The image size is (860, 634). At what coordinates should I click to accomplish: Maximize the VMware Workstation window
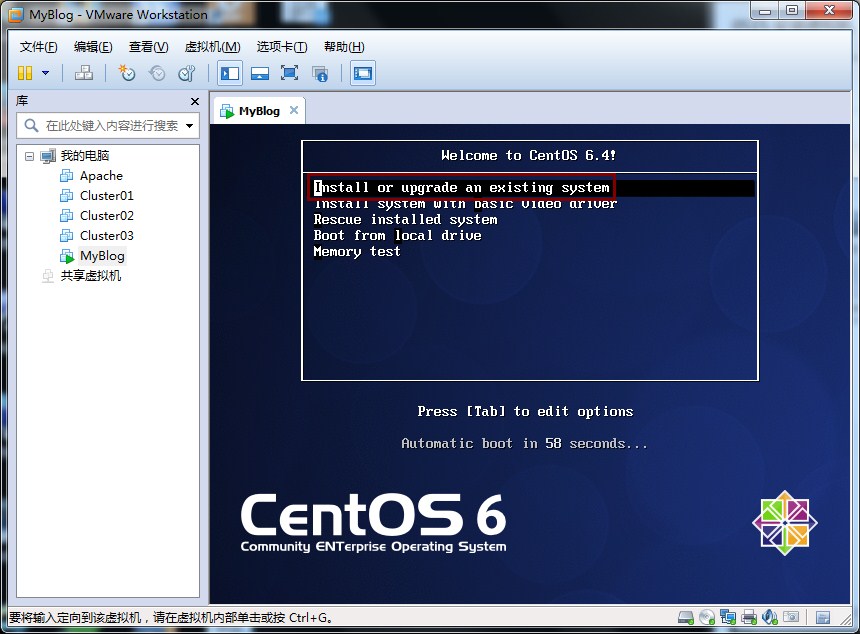click(792, 10)
